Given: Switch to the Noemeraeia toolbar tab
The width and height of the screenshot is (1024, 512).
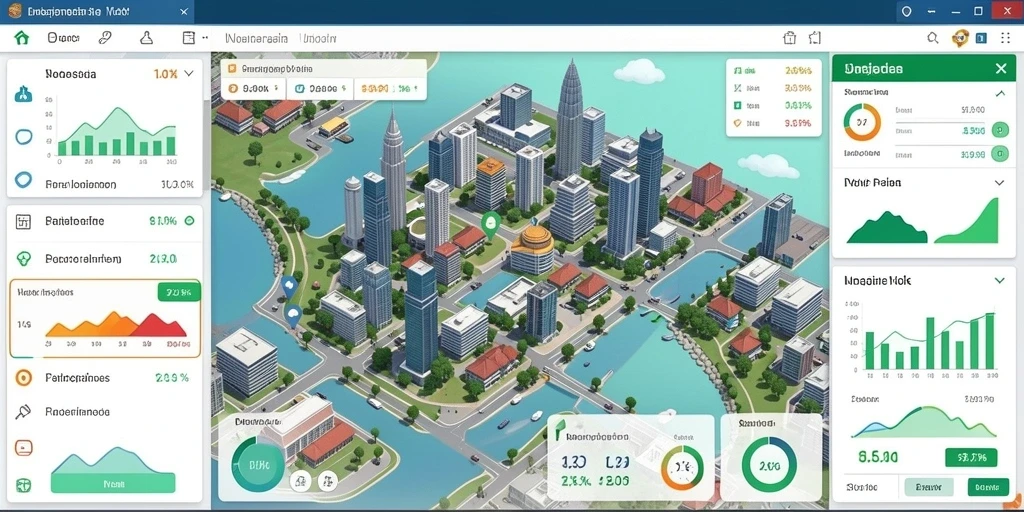Looking at the screenshot, I should (256, 39).
